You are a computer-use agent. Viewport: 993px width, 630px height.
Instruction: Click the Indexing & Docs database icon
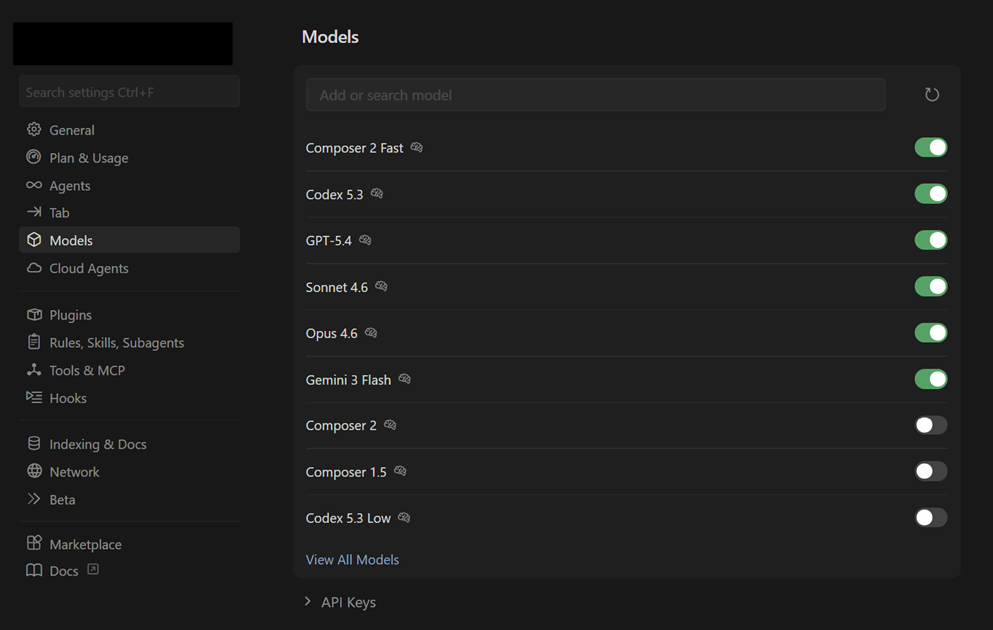(34, 443)
